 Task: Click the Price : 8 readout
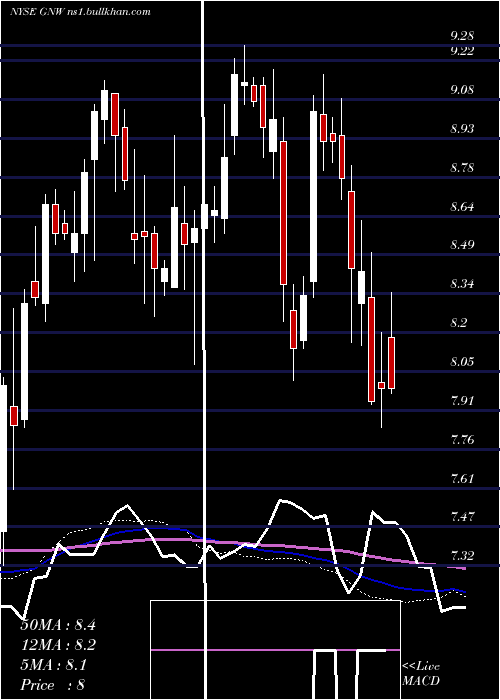coord(53,685)
